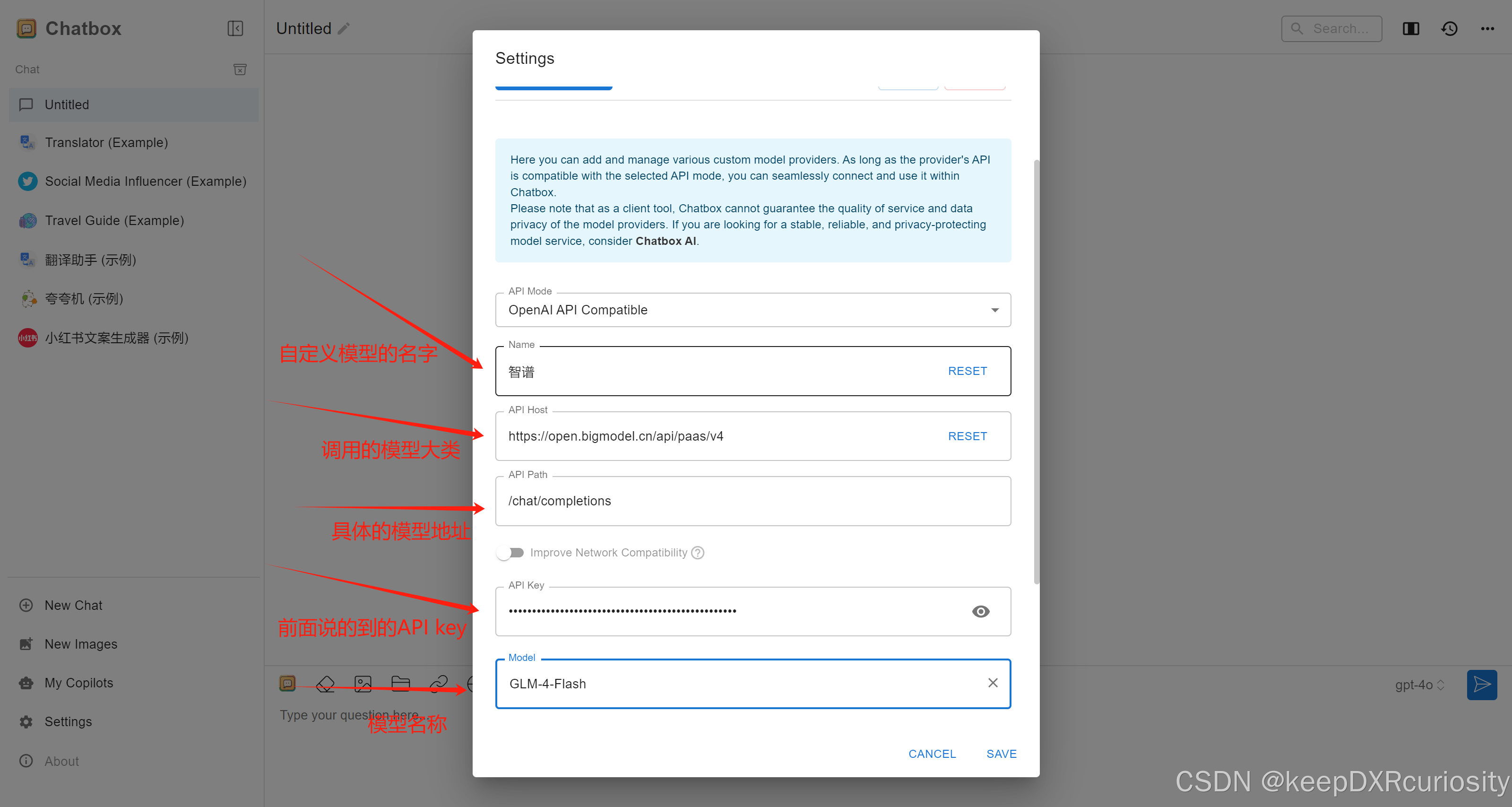Click the attach image icon
The image size is (1512, 807).
363,683
